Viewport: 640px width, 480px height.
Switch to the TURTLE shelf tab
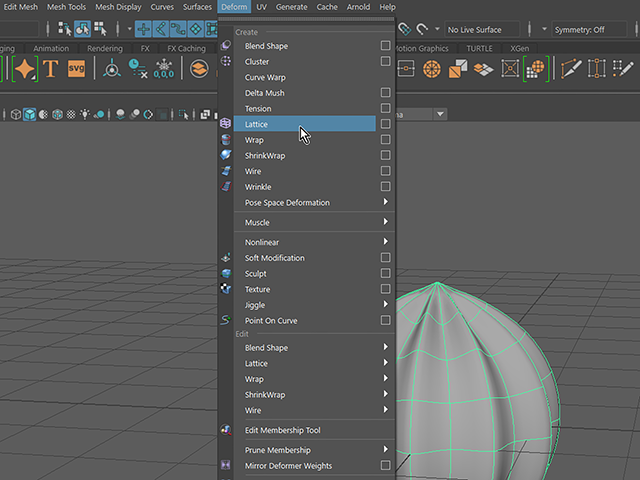pos(479,48)
